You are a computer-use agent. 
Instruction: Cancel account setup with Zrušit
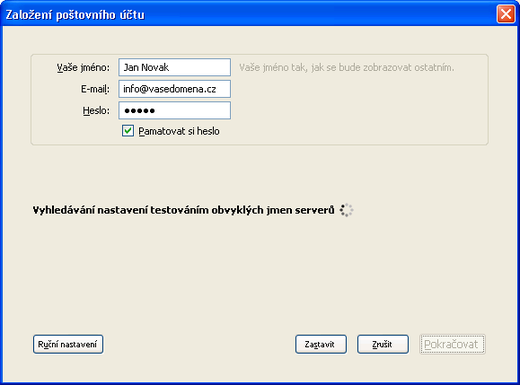click(383, 344)
